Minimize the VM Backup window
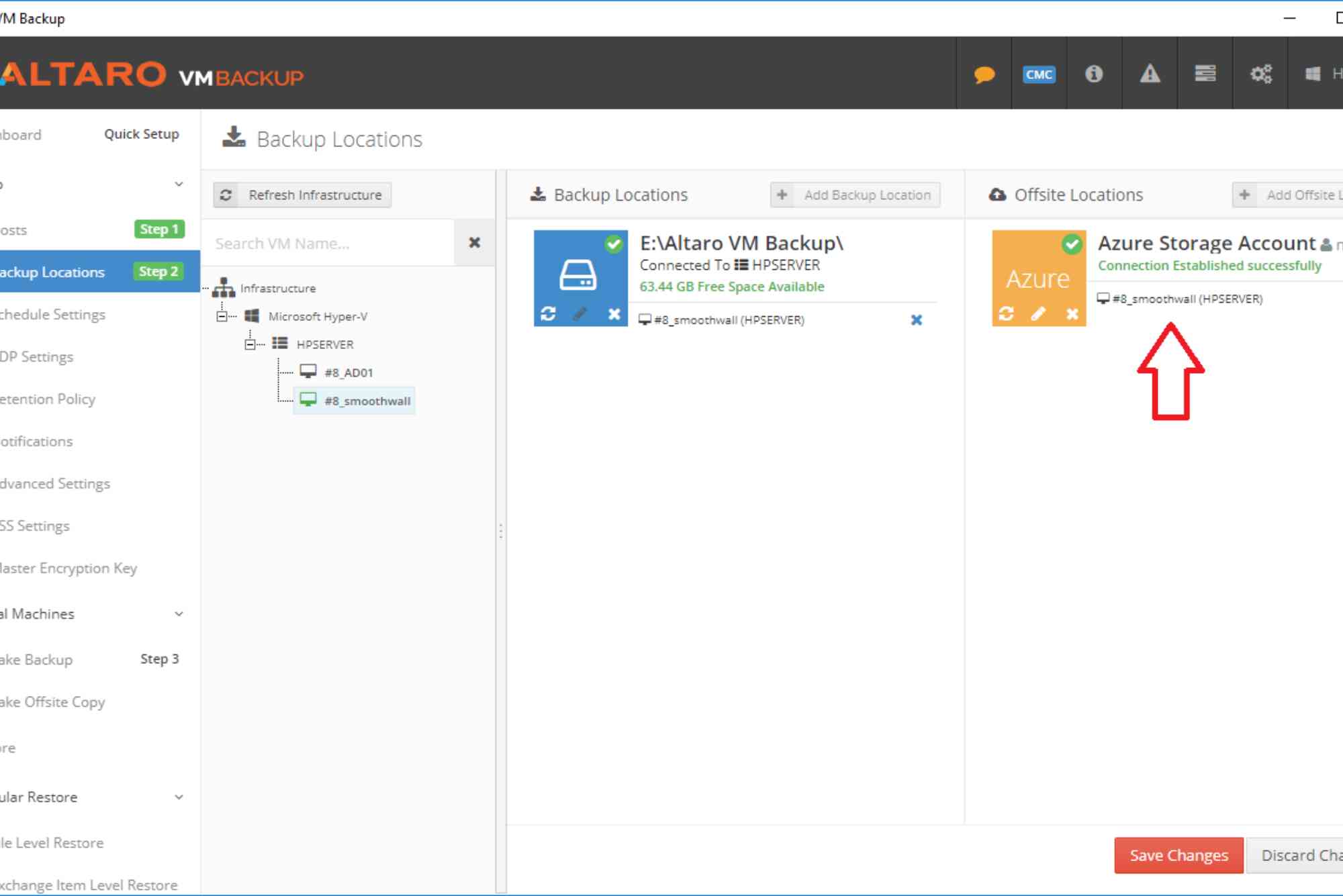1343x896 pixels. [x=1289, y=18]
